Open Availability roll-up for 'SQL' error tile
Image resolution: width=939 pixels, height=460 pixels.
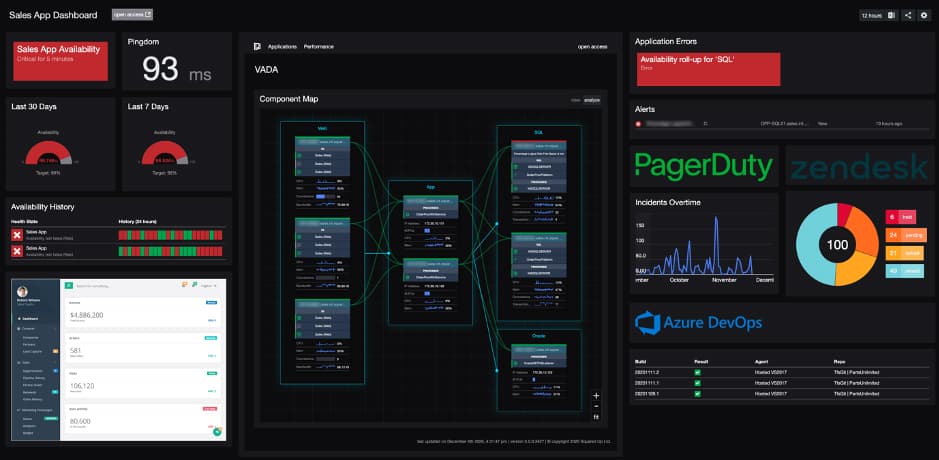point(708,69)
